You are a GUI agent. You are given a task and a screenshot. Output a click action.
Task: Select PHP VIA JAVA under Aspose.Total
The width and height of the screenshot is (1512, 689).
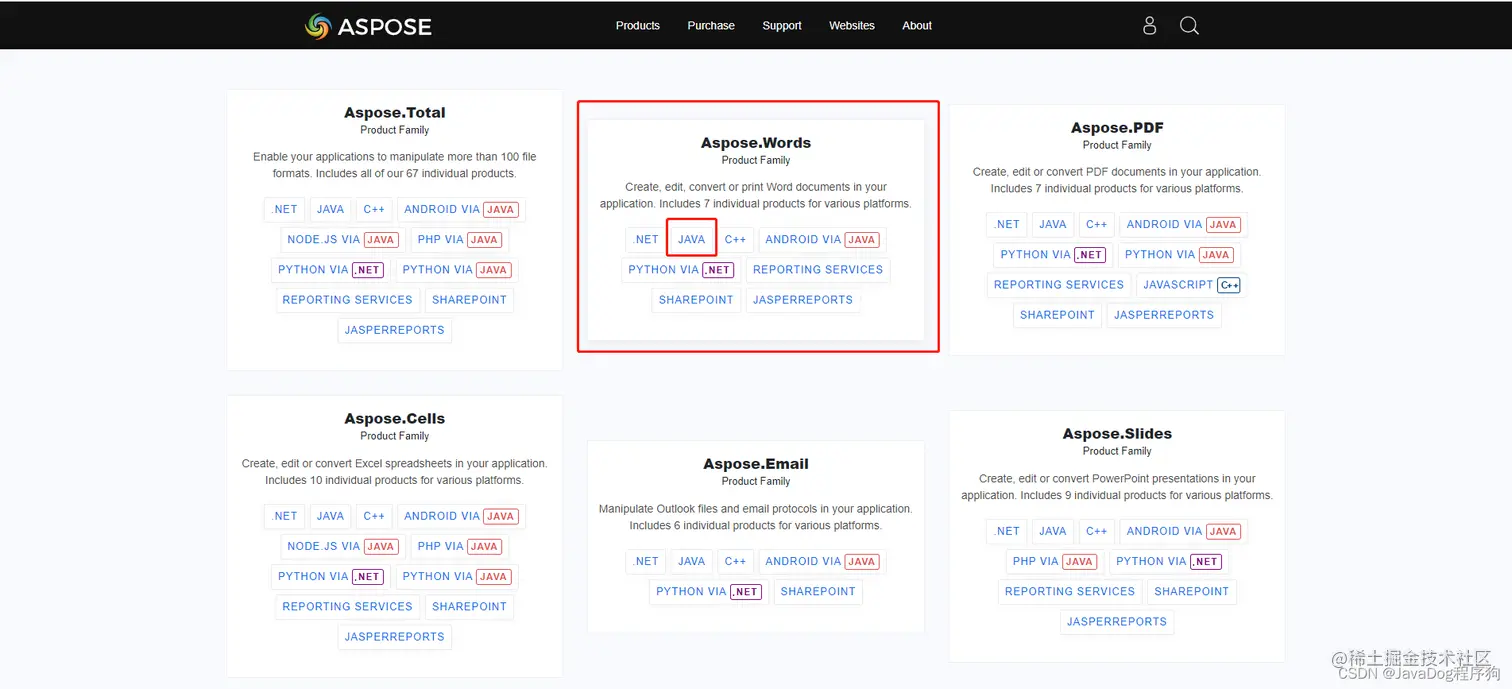pos(459,240)
